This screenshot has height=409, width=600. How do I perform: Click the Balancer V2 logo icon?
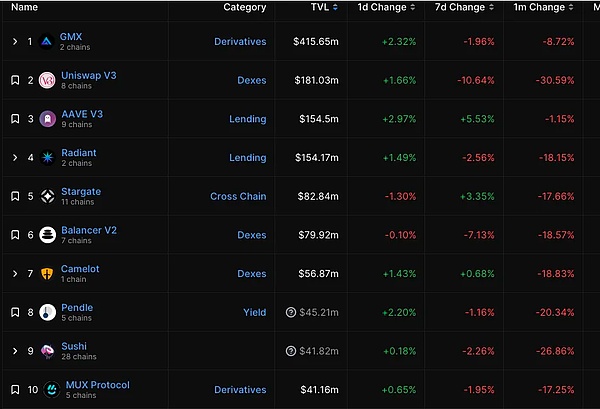(46, 235)
